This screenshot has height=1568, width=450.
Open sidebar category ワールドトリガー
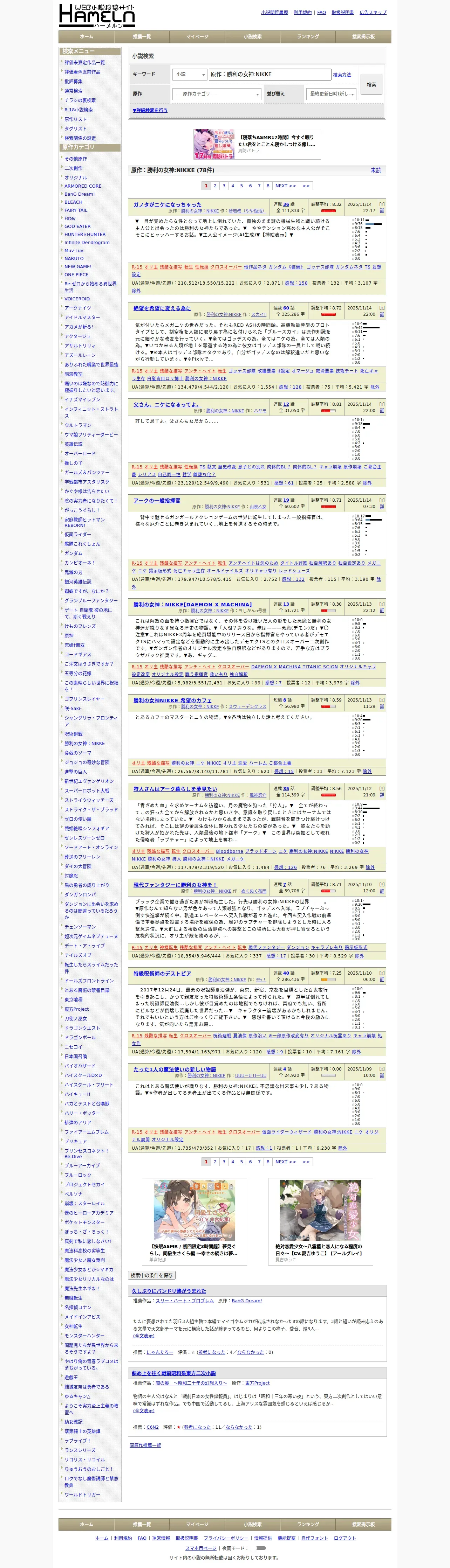click(82, 1494)
